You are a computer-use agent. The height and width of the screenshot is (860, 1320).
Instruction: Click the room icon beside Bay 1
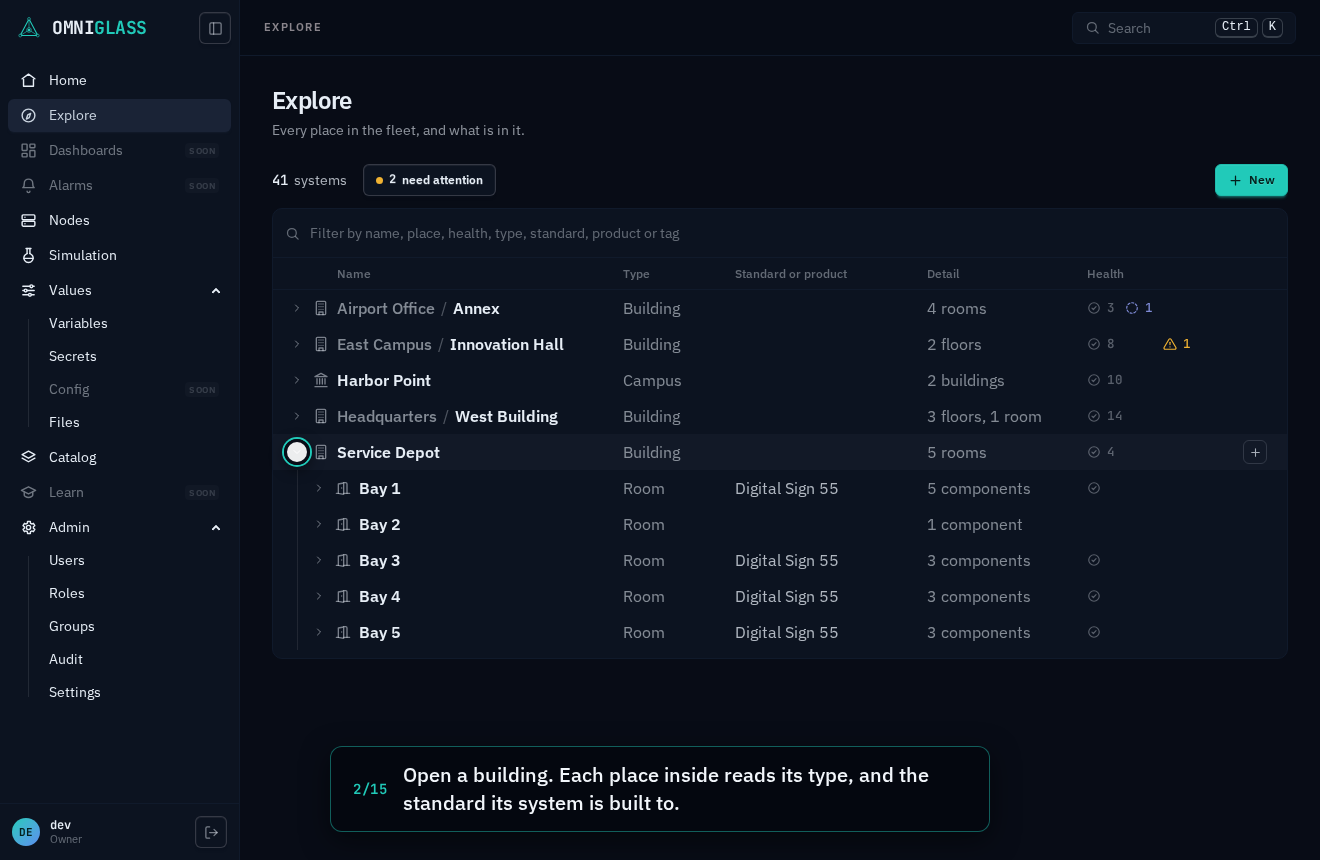click(x=343, y=488)
